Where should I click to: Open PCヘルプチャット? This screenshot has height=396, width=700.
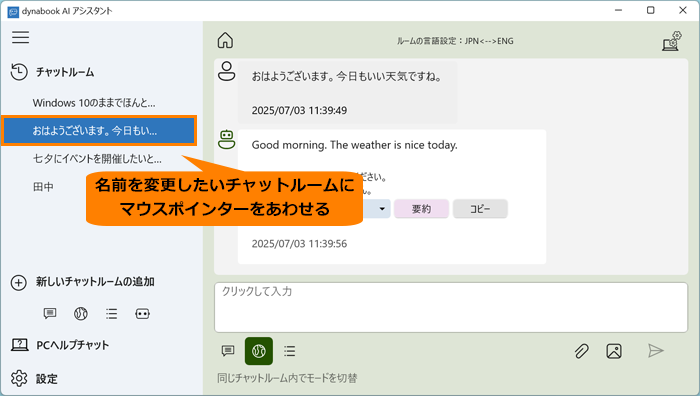coord(72,345)
